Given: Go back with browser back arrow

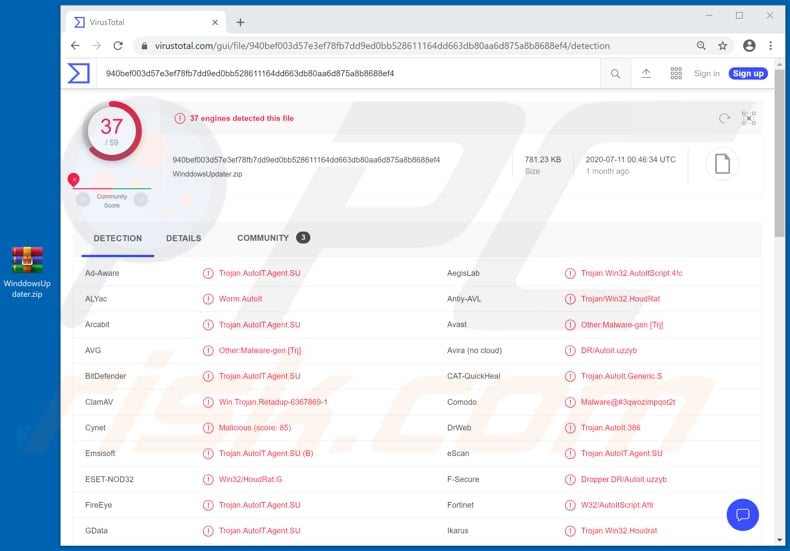Looking at the screenshot, I should (75, 46).
